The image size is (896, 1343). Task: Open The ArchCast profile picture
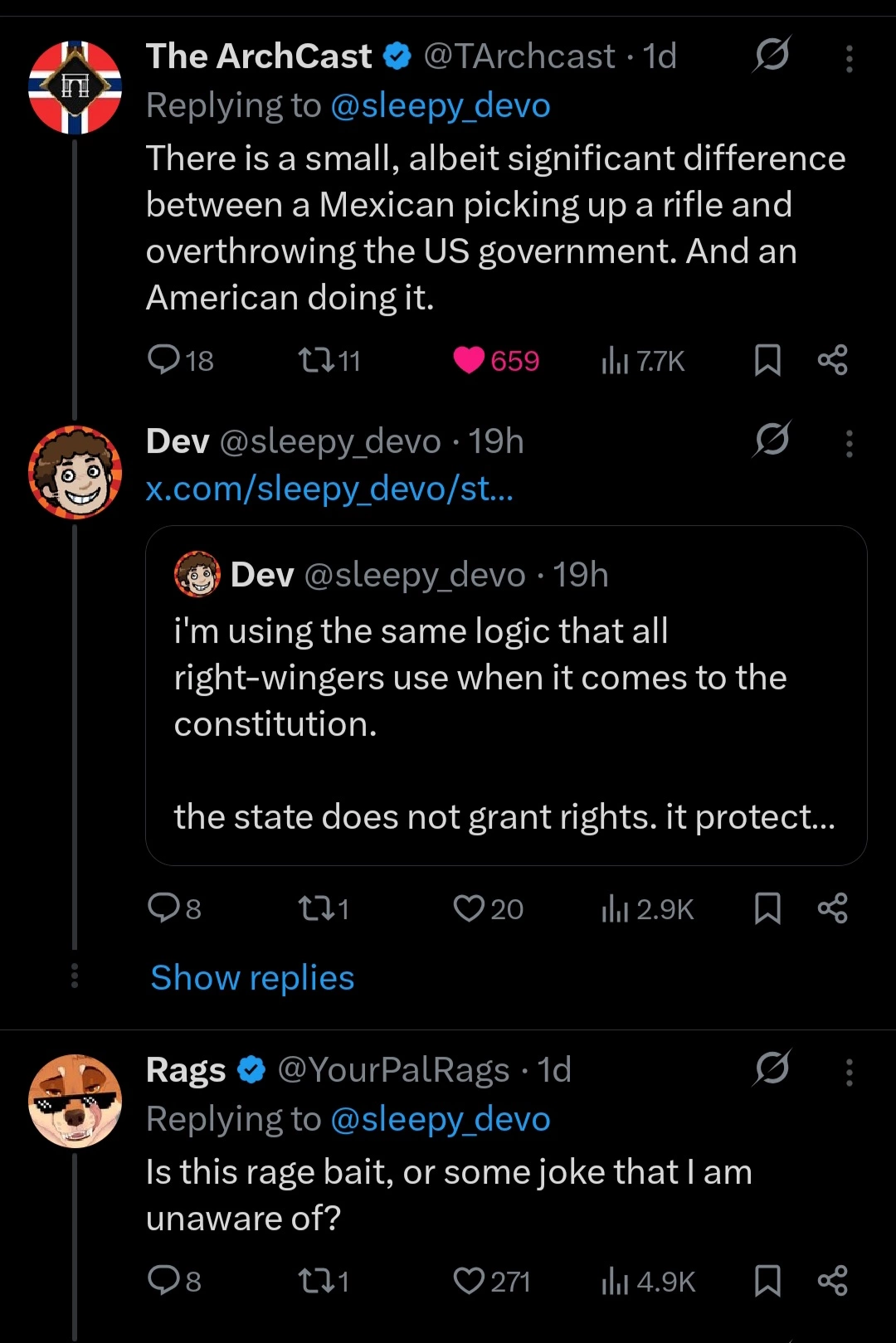[x=75, y=87]
